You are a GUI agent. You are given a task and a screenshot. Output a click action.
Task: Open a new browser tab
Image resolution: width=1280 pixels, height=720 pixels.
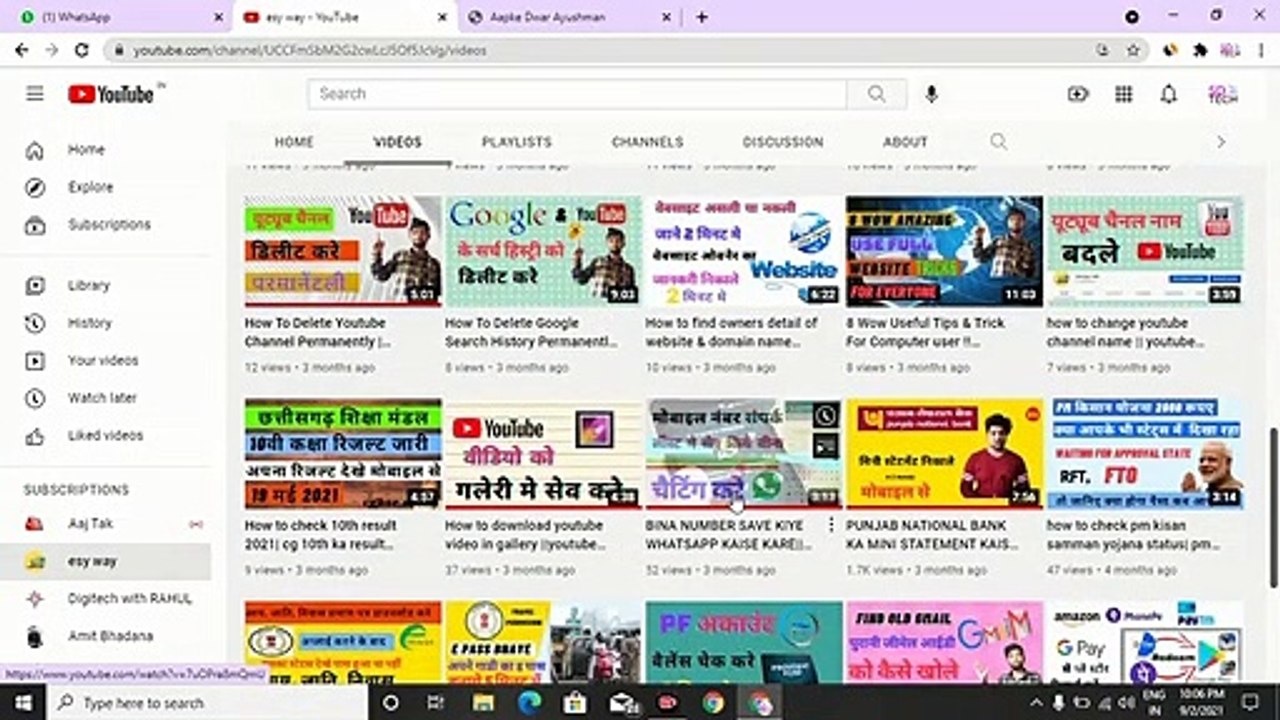(x=702, y=17)
